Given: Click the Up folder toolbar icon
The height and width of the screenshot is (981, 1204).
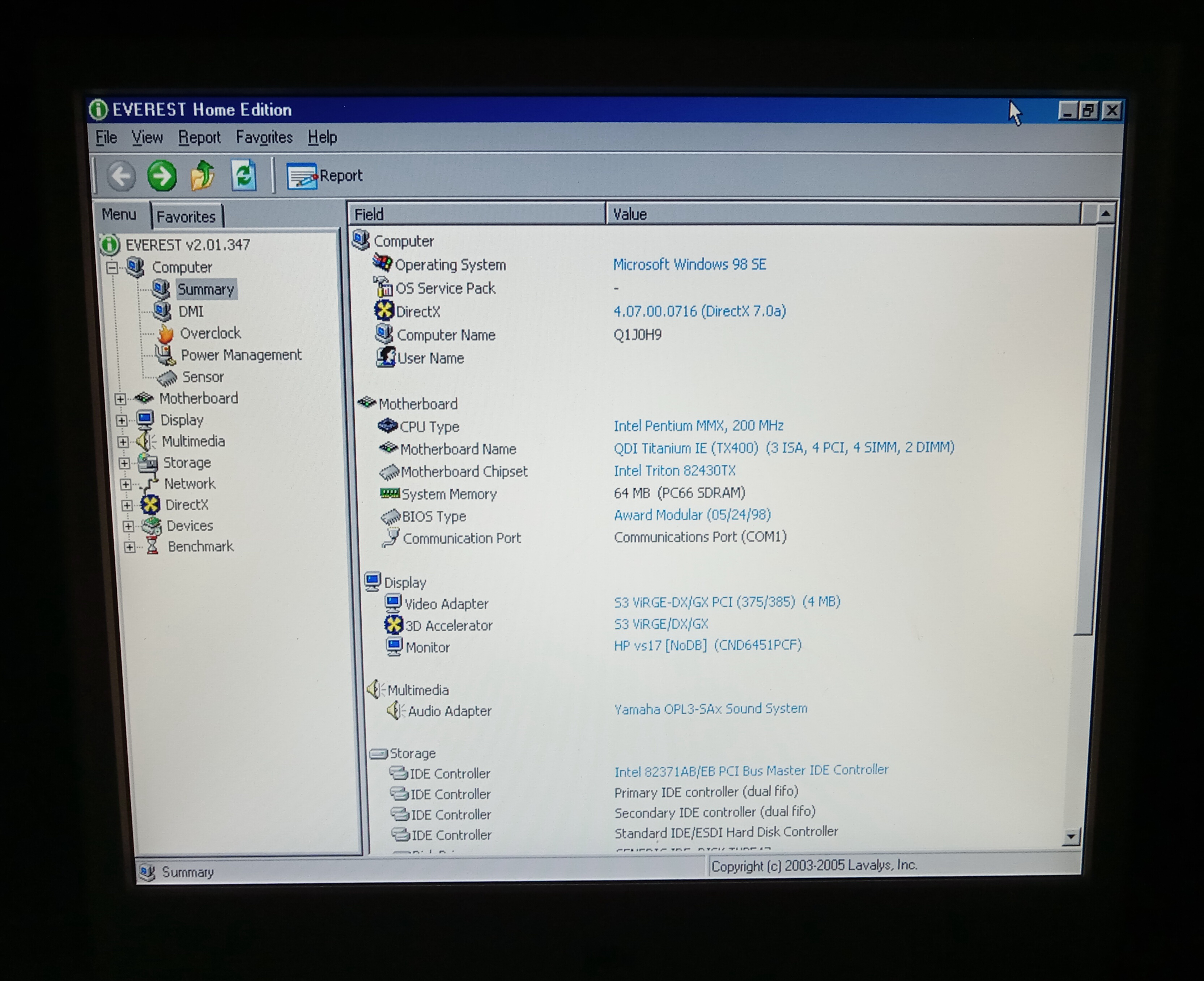Looking at the screenshot, I should pyautogui.click(x=202, y=176).
